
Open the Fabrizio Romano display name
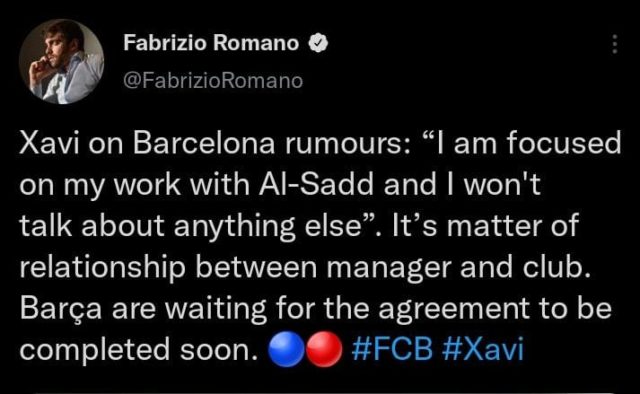point(211,43)
